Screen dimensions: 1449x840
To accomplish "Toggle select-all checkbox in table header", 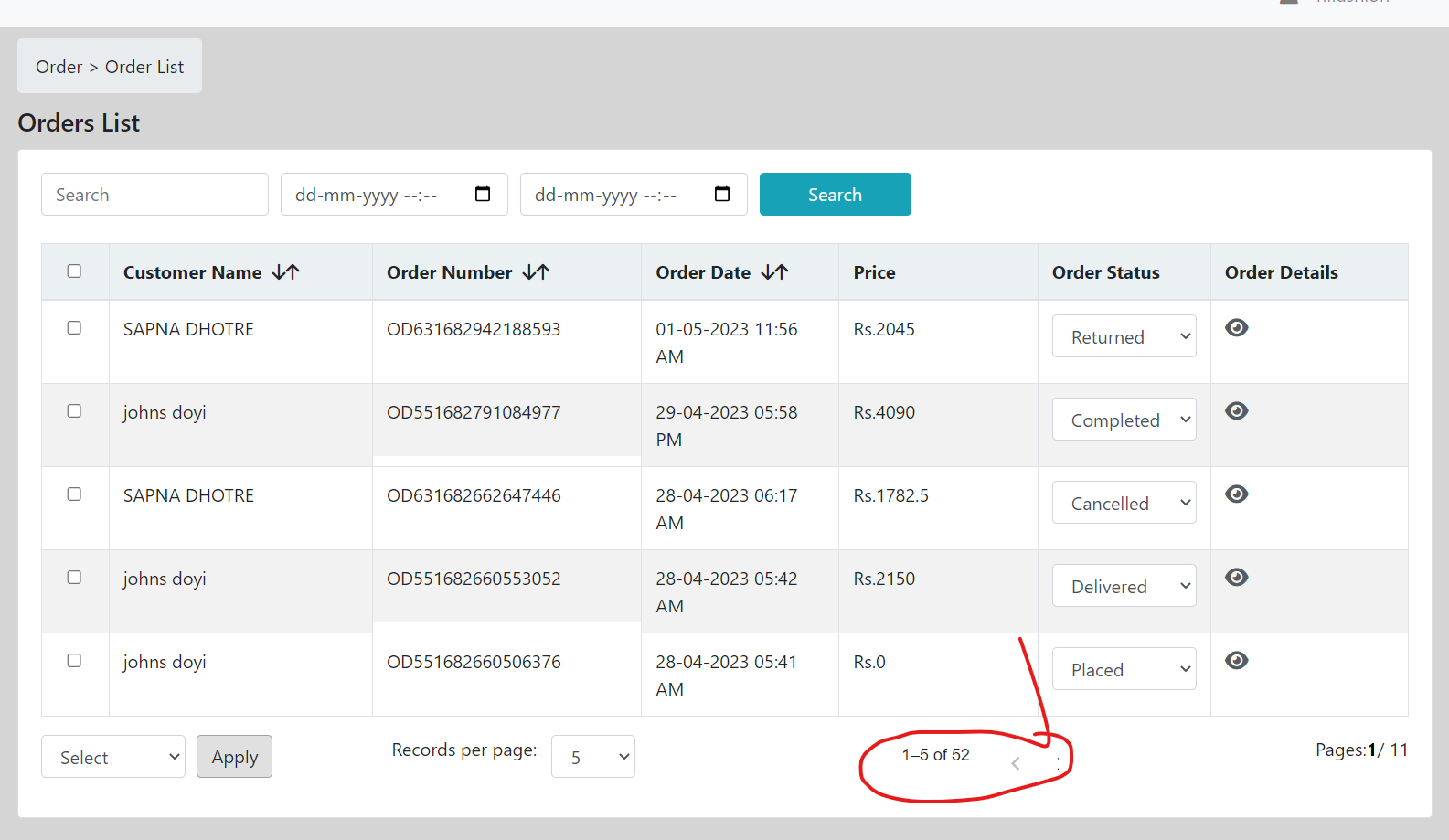I will [x=74, y=271].
